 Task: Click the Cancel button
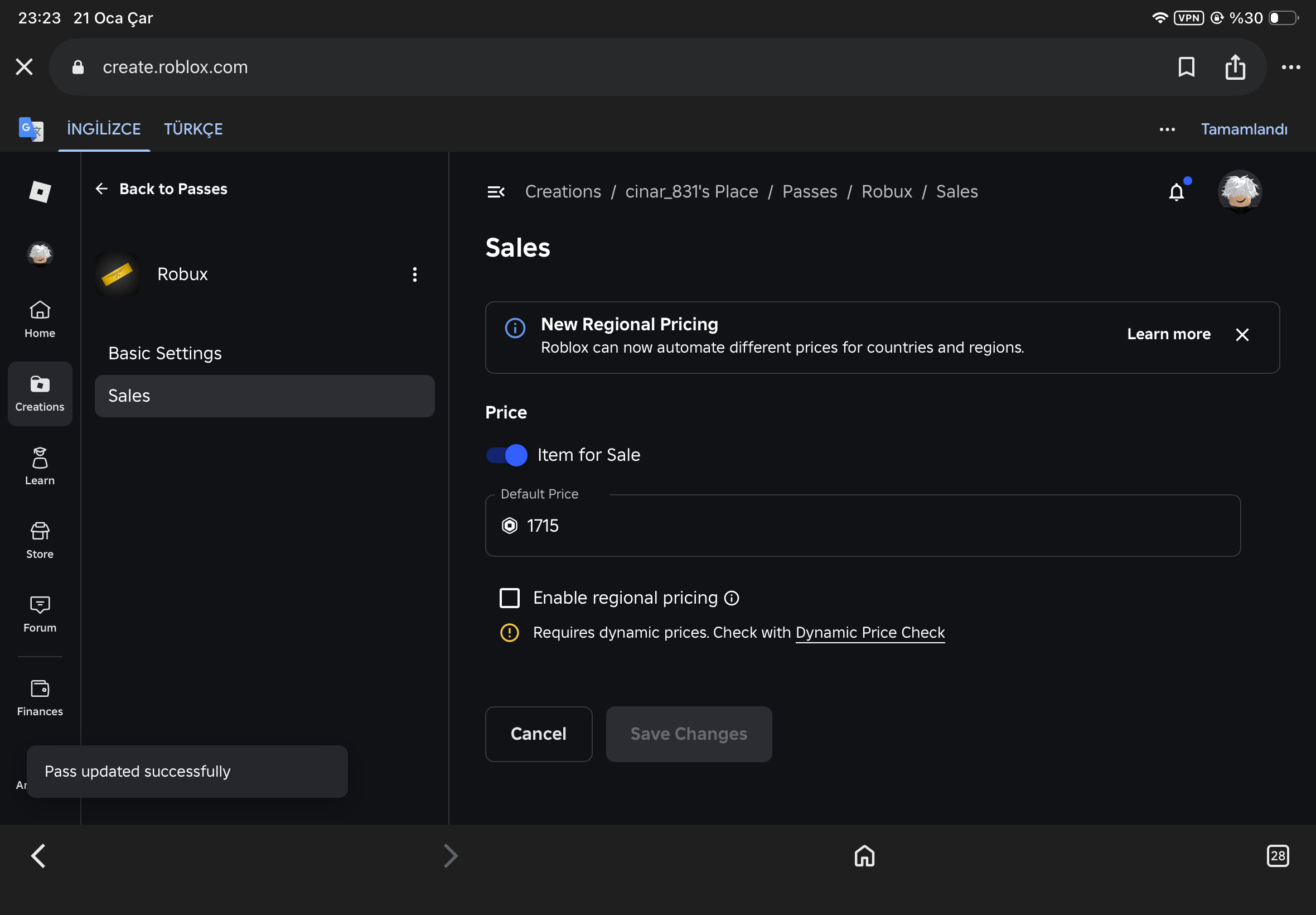tap(539, 734)
